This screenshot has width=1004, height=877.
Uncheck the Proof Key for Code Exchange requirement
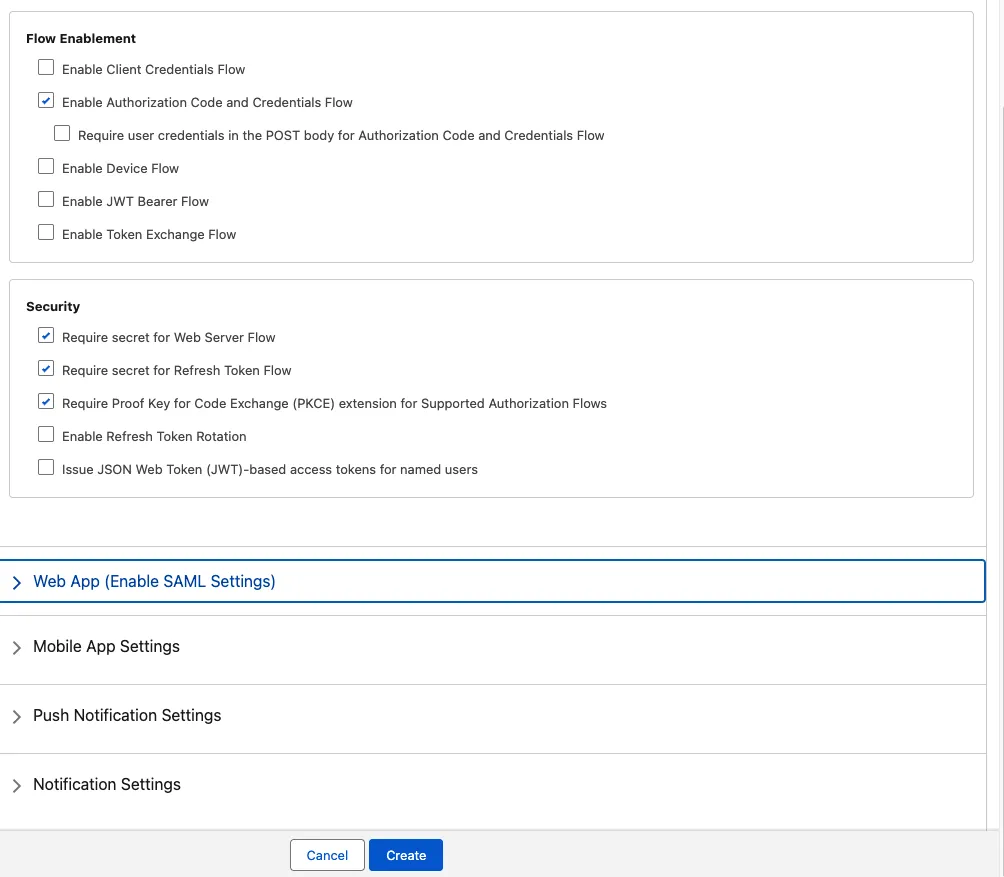pyautogui.click(x=46, y=400)
